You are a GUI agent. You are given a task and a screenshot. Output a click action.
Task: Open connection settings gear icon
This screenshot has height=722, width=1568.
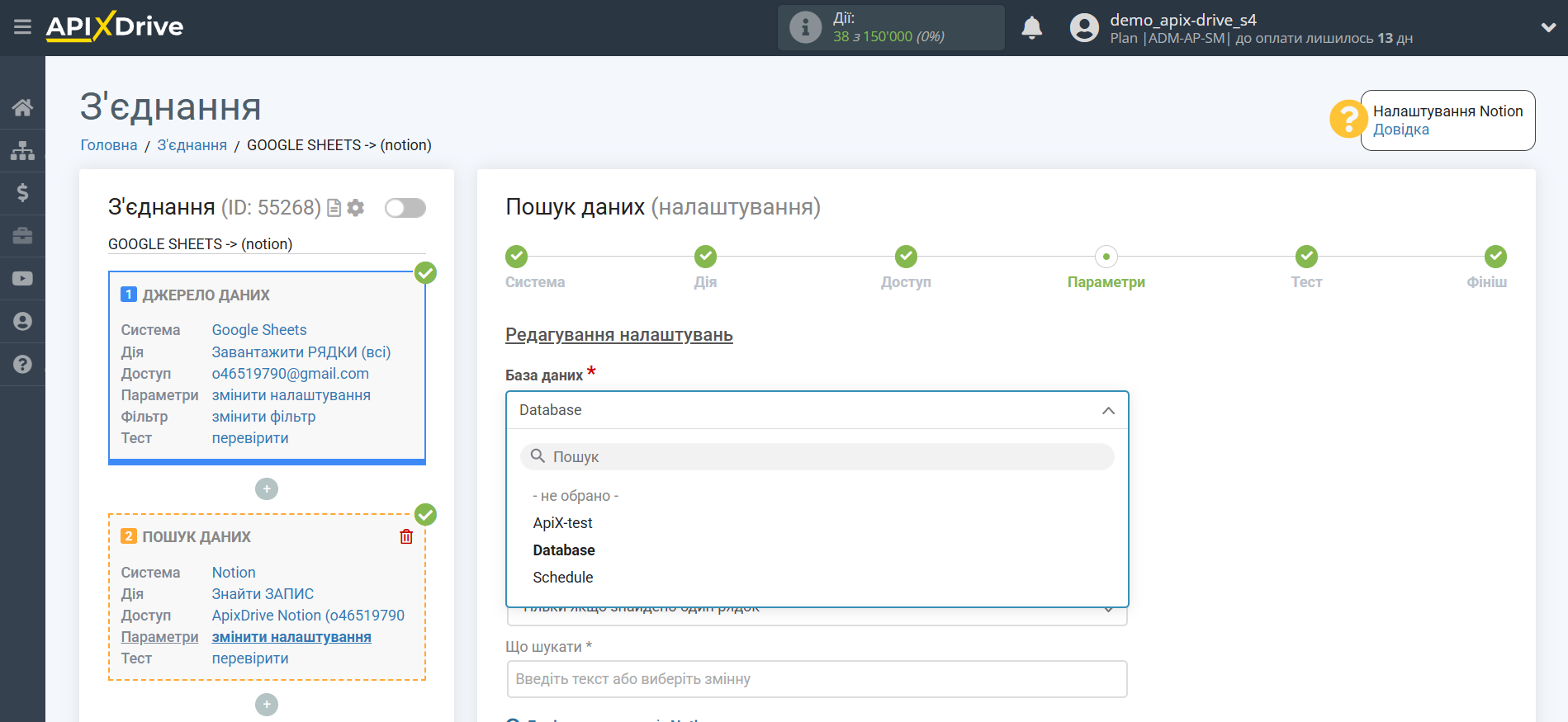(x=356, y=208)
